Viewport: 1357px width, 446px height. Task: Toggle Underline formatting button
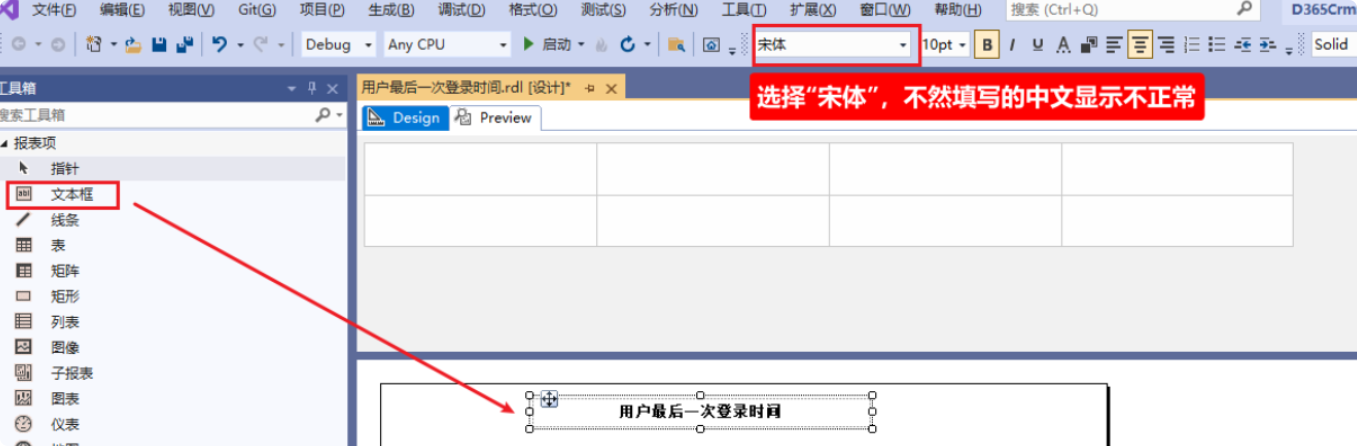pos(1037,45)
